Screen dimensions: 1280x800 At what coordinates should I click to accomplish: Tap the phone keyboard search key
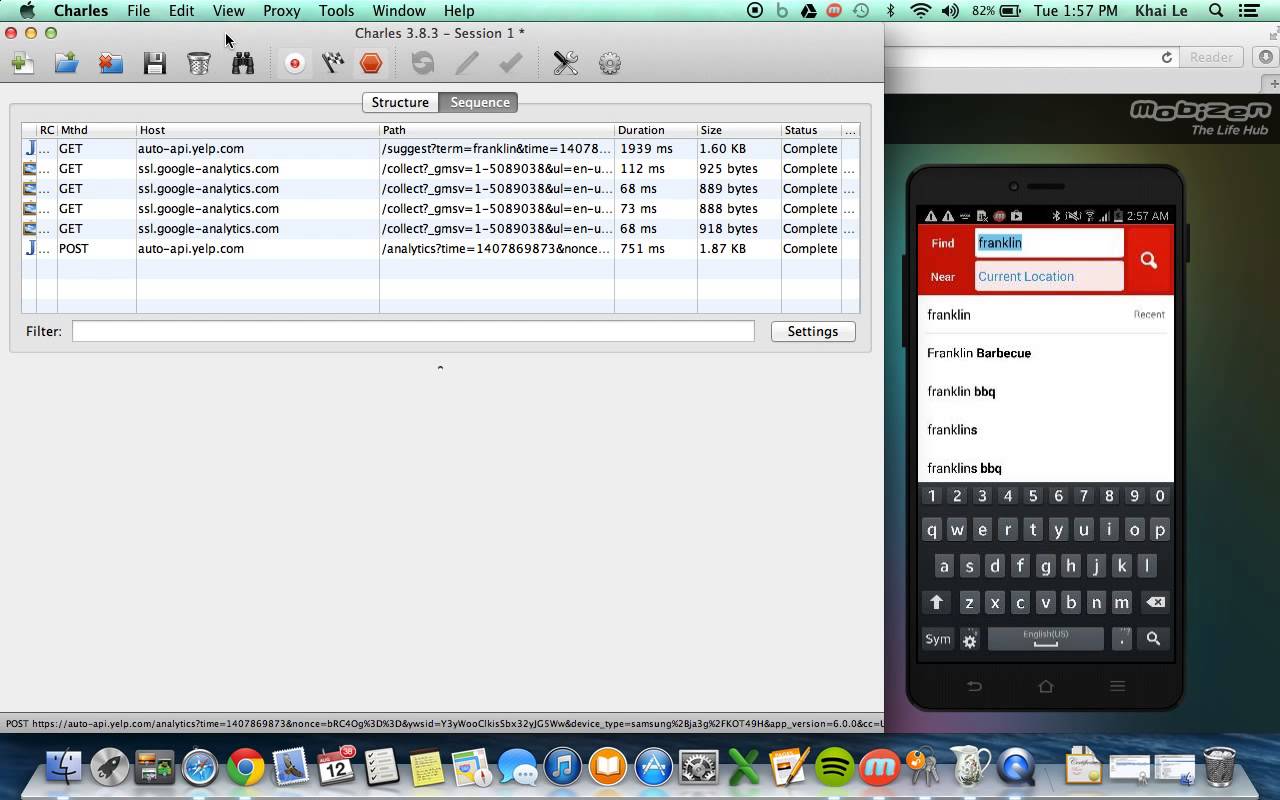tap(1153, 639)
